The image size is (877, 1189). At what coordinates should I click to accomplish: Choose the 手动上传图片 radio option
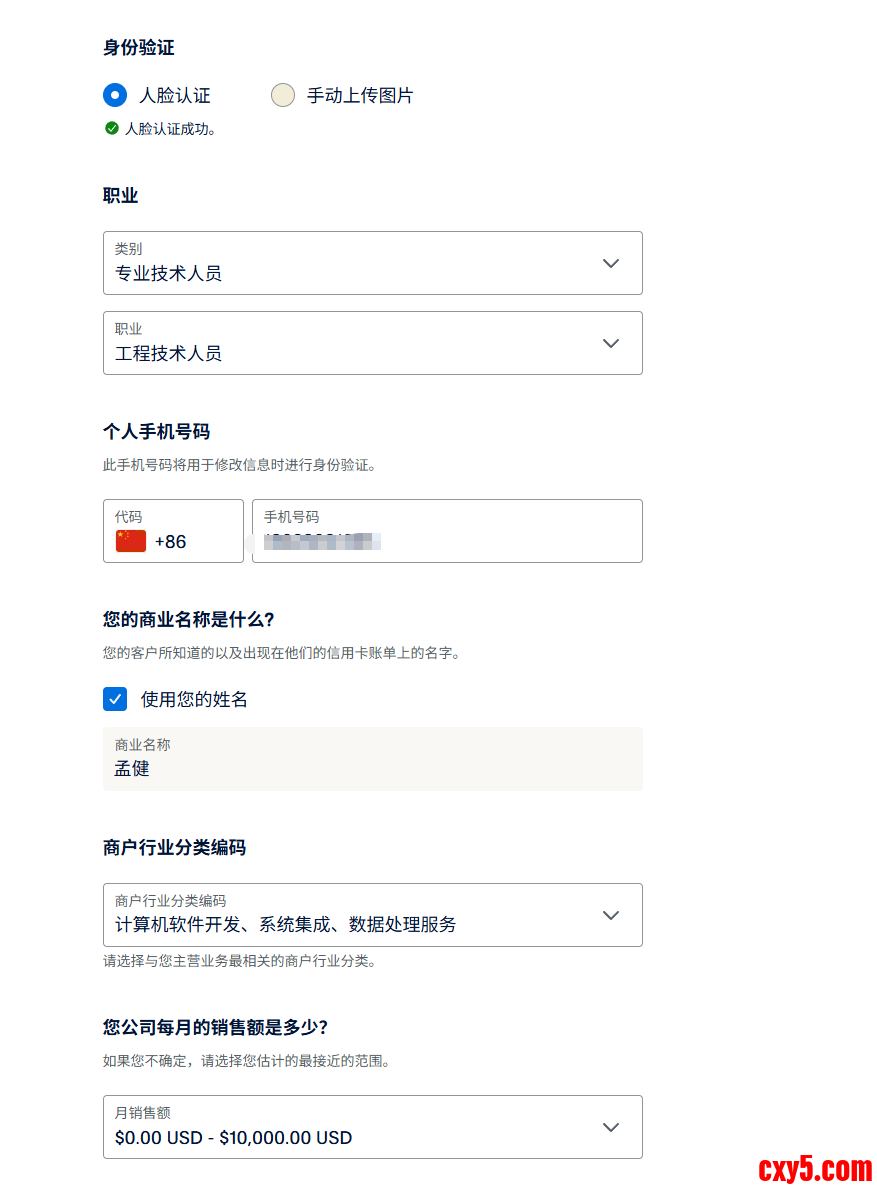[283, 96]
